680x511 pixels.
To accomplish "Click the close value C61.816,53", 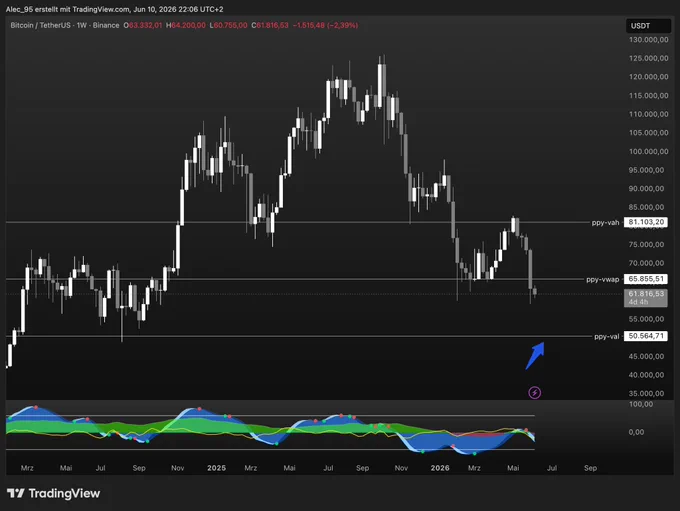I will tap(270, 25).
